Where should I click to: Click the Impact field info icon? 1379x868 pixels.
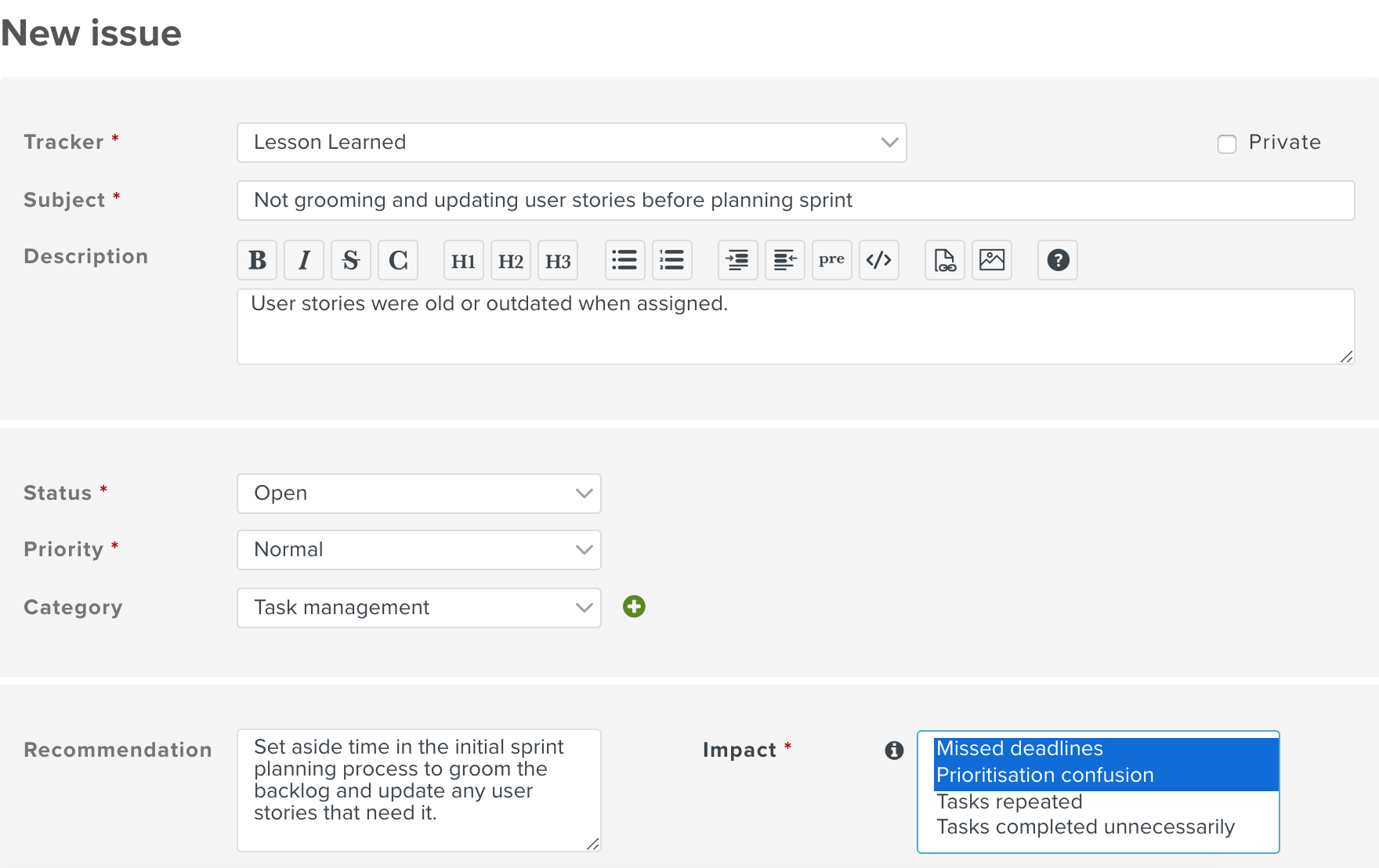(x=894, y=750)
